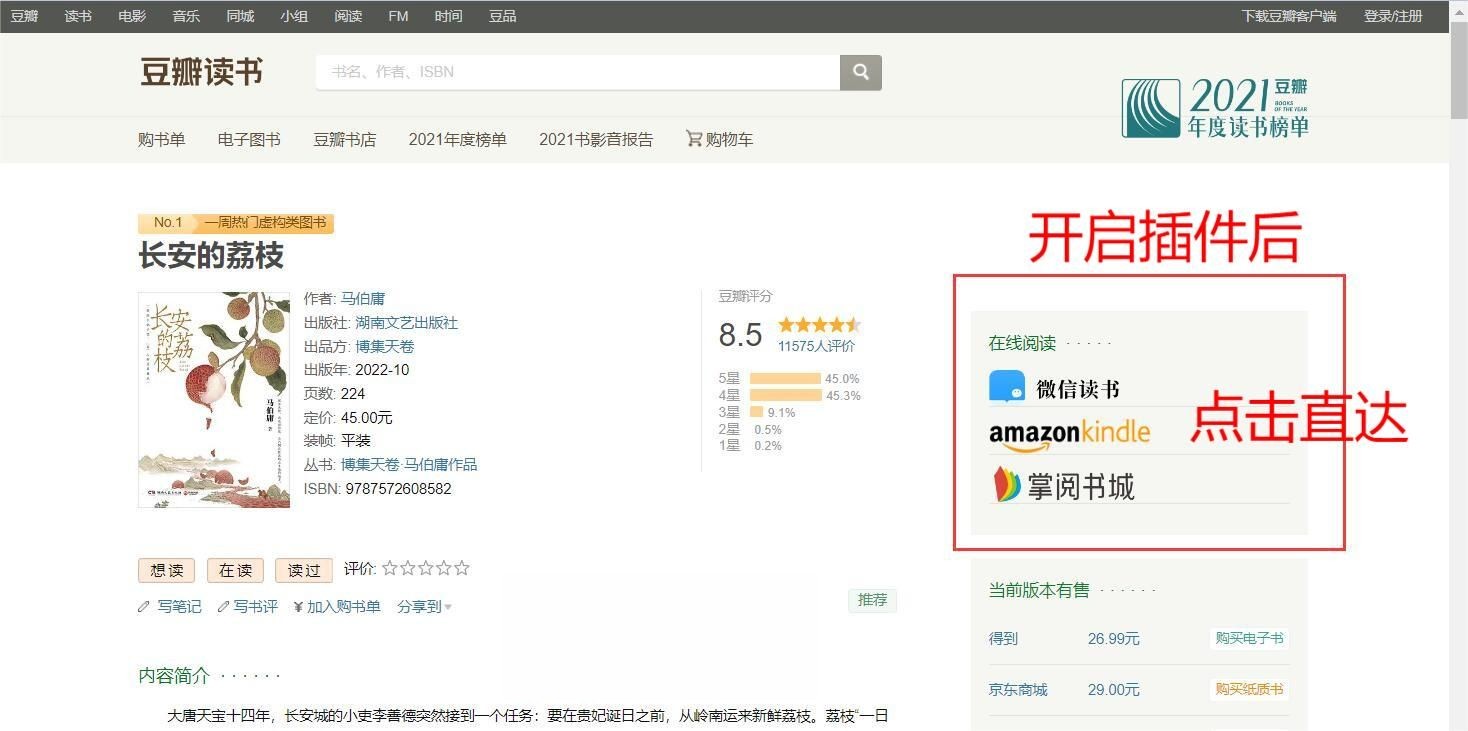Click 写书评 pencil link
This screenshot has height=731, width=1468.
pyautogui.click(x=247, y=606)
